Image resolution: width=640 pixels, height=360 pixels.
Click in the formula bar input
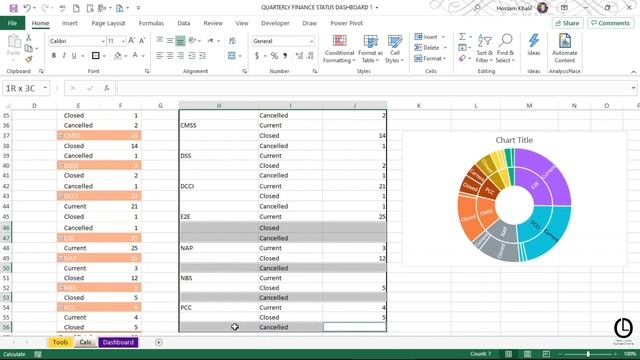(x=373, y=88)
